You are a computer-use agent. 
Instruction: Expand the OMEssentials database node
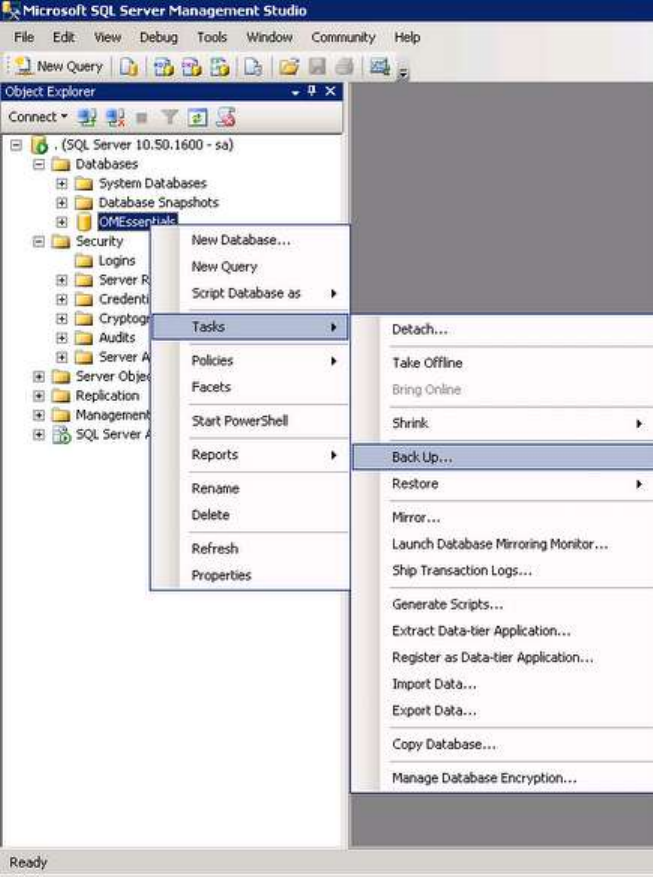(61, 222)
